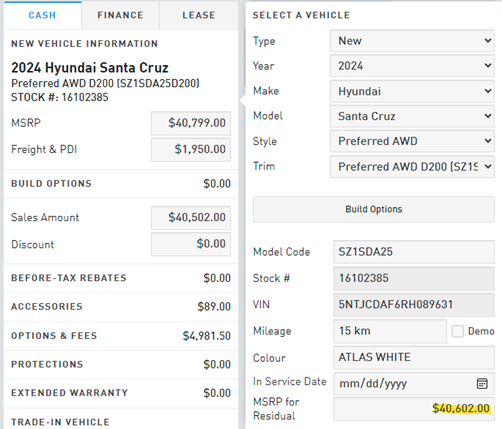Open the Trim dropdown showing Preferred AWD D200
This screenshot has width=502, height=429.
click(x=412, y=166)
